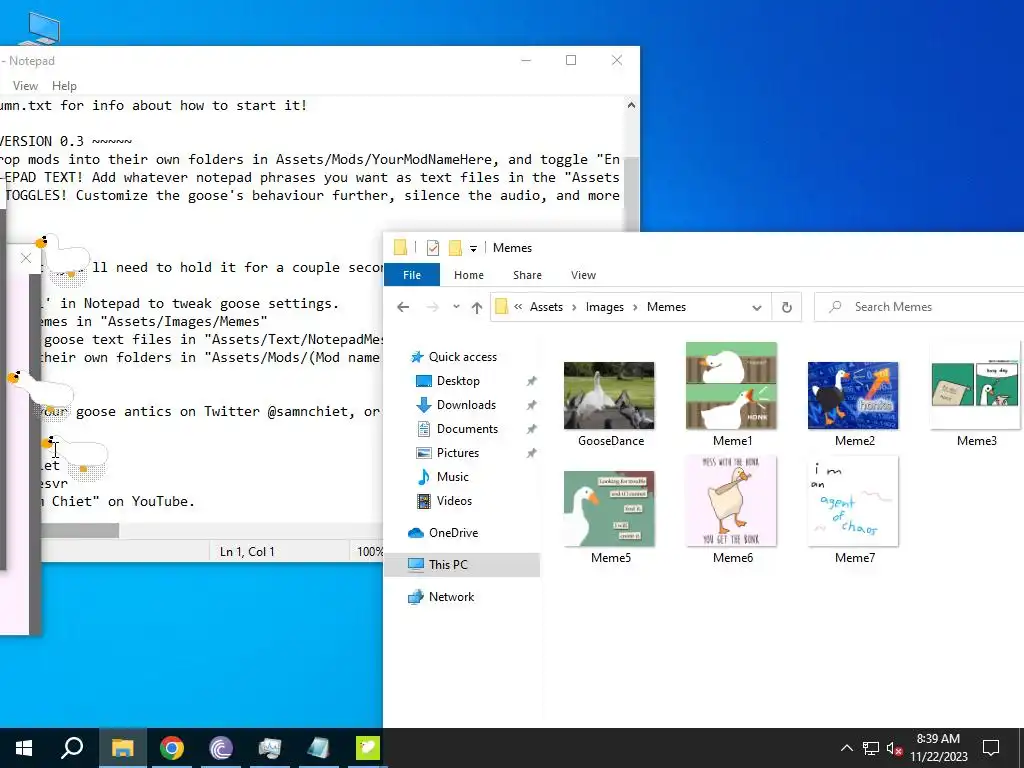Click Memes in the address breadcrumb
This screenshot has height=768, width=1024.
[x=666, y=307]
